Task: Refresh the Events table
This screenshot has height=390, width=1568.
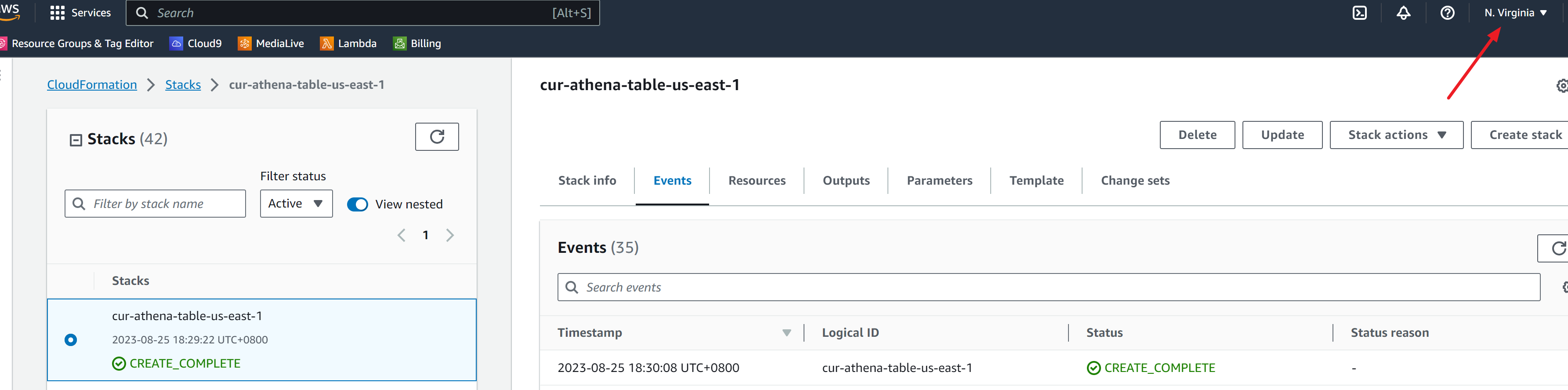Action: click(1558, 248)
